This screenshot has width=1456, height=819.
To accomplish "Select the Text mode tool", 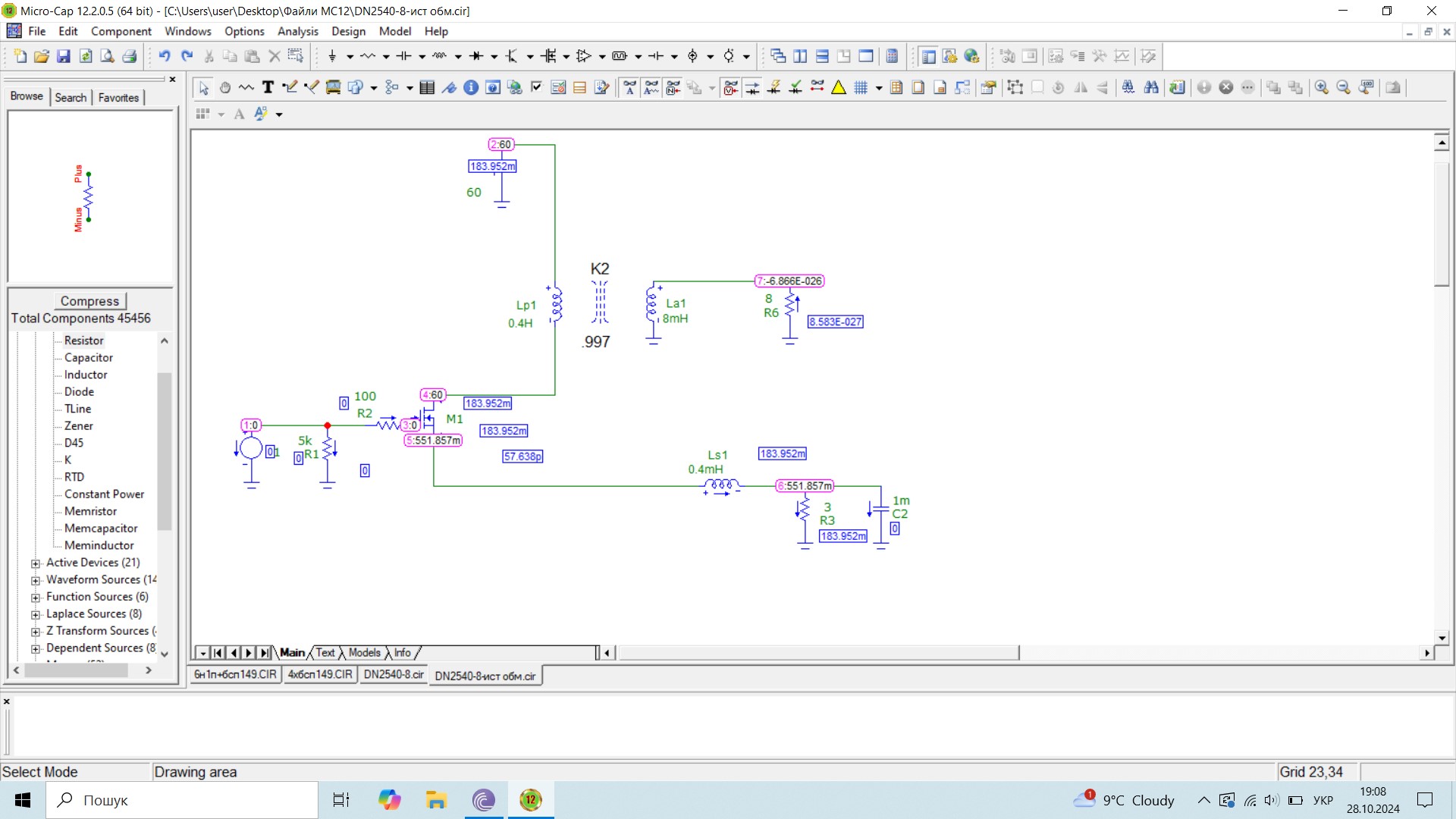I will tap(268, 87).
